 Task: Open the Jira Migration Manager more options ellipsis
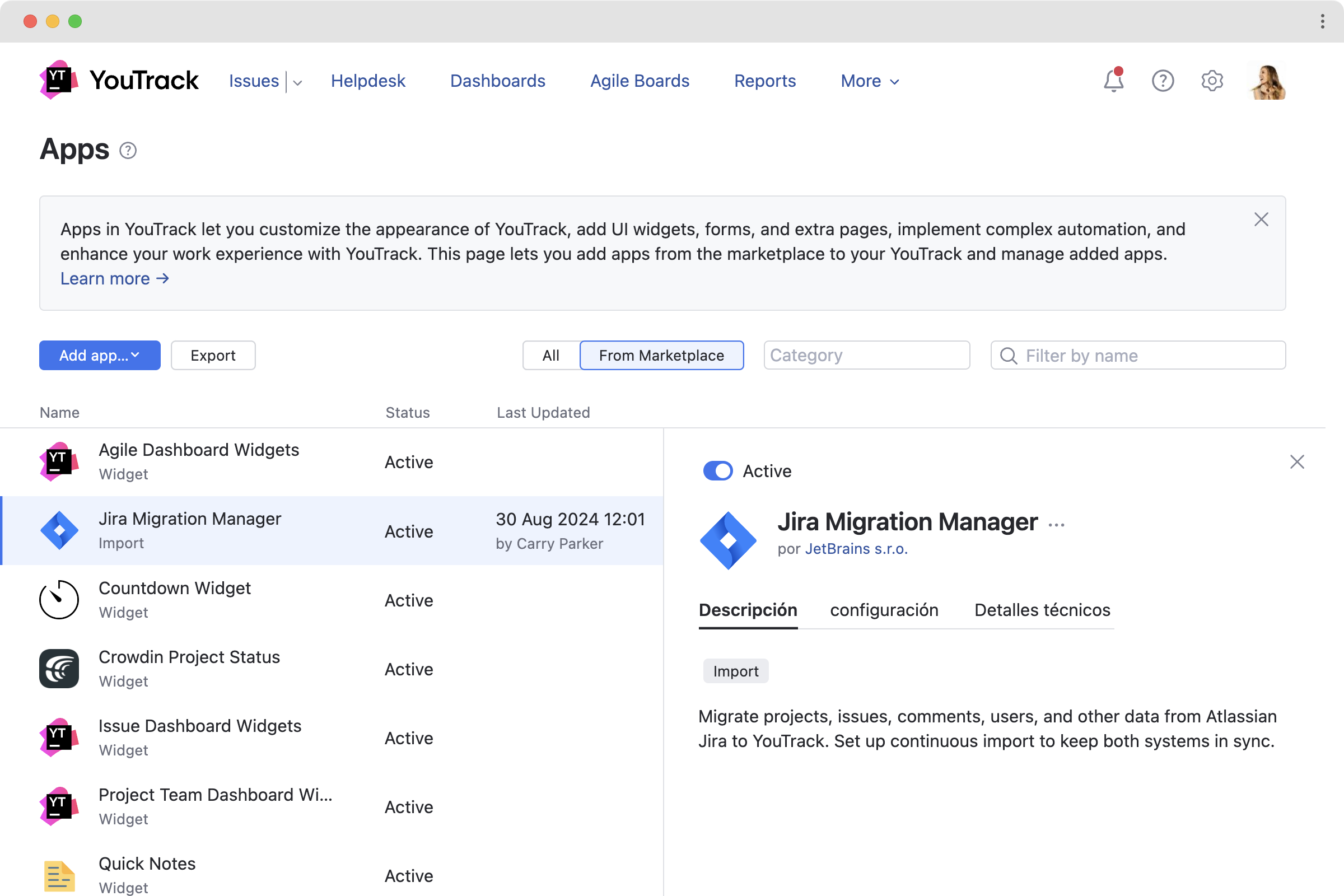(x=1057, y=525)
